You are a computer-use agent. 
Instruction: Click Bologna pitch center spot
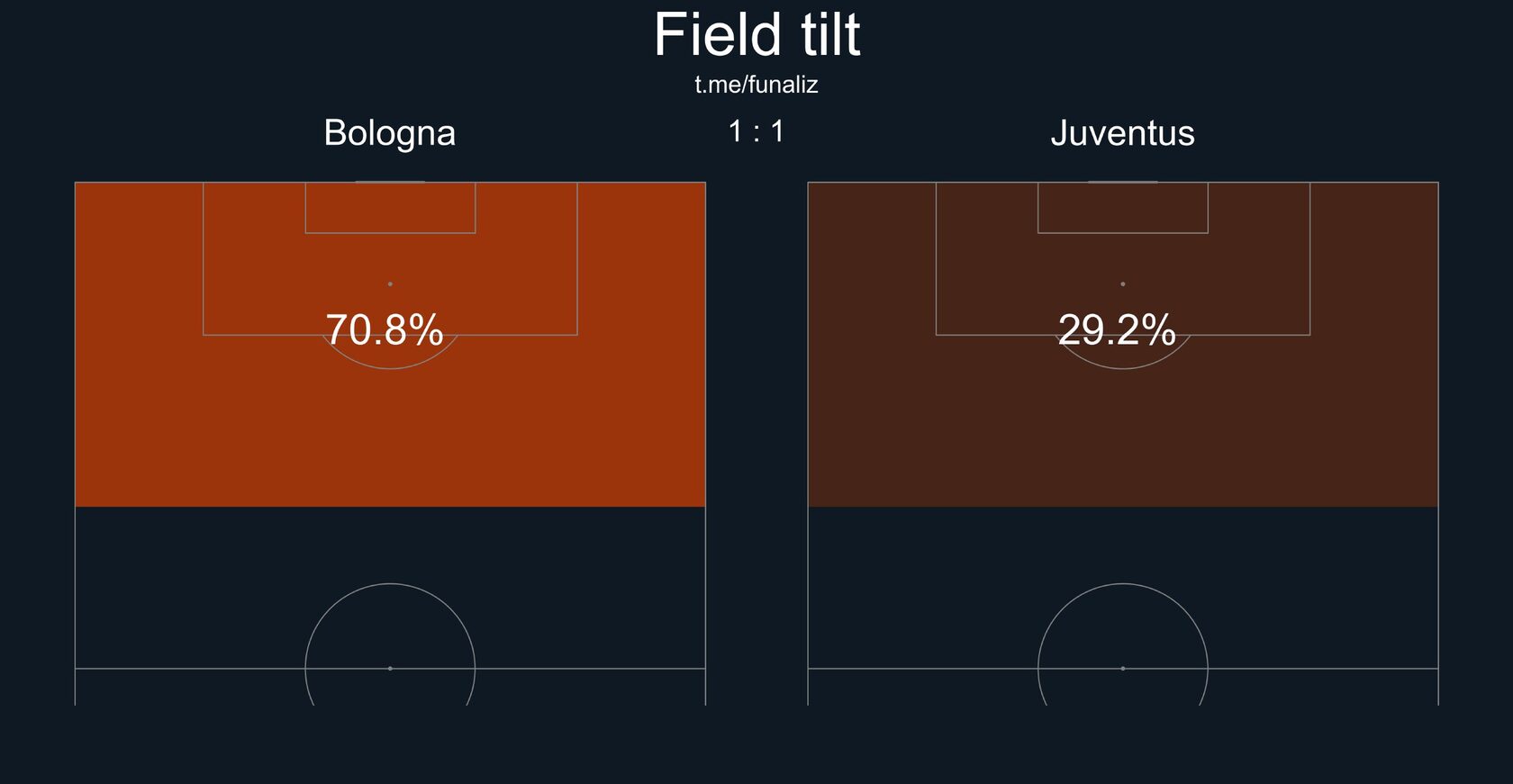pyautogui.click(x=390, y=668)
